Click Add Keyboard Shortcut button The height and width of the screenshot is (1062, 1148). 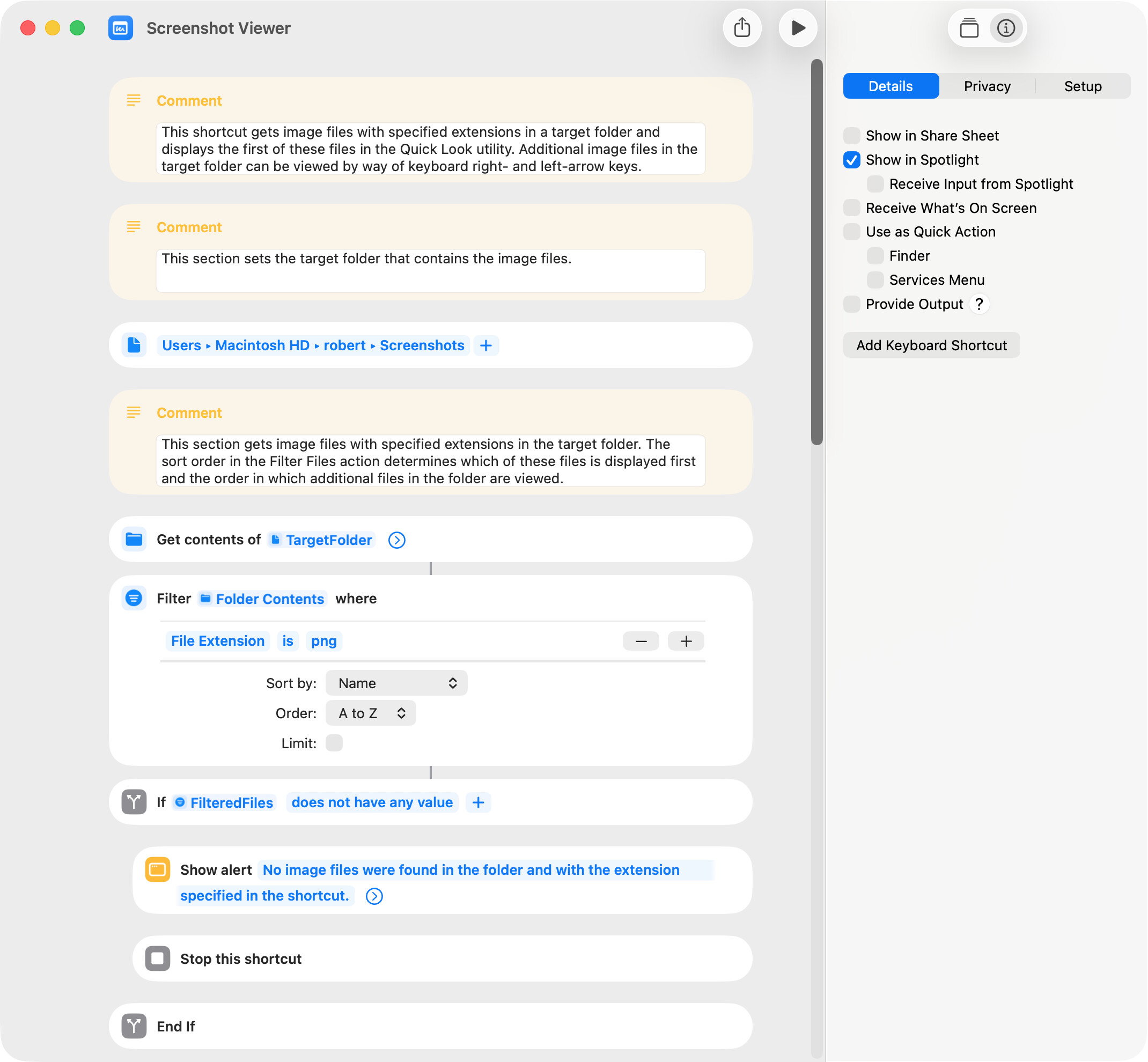tap(931, 345)
